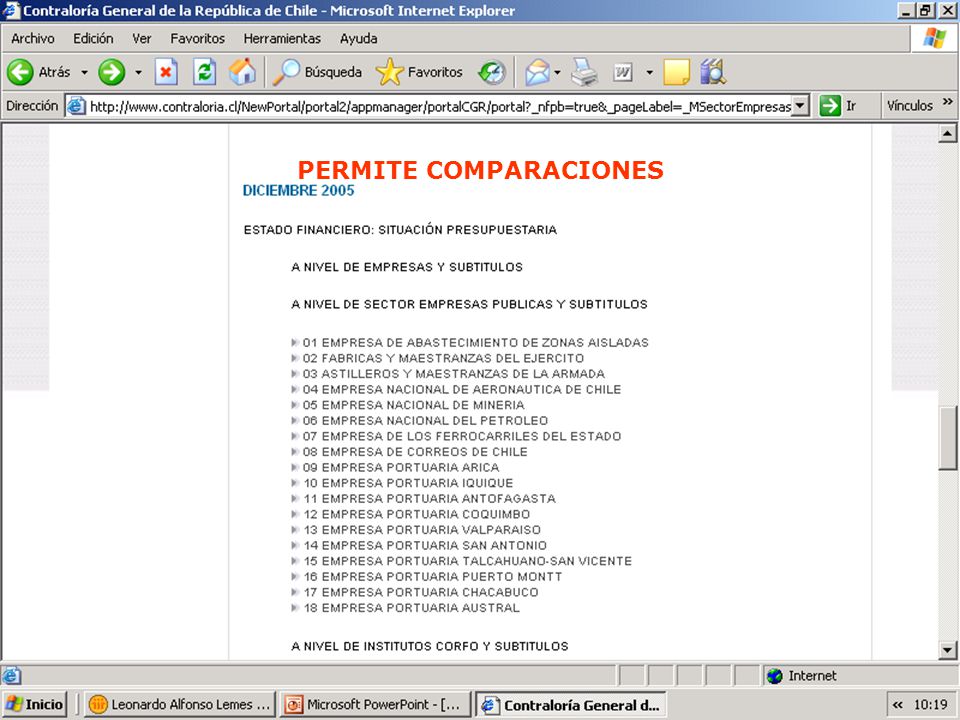
Task: Refresh the current page
Action: (x=204, y=72)
